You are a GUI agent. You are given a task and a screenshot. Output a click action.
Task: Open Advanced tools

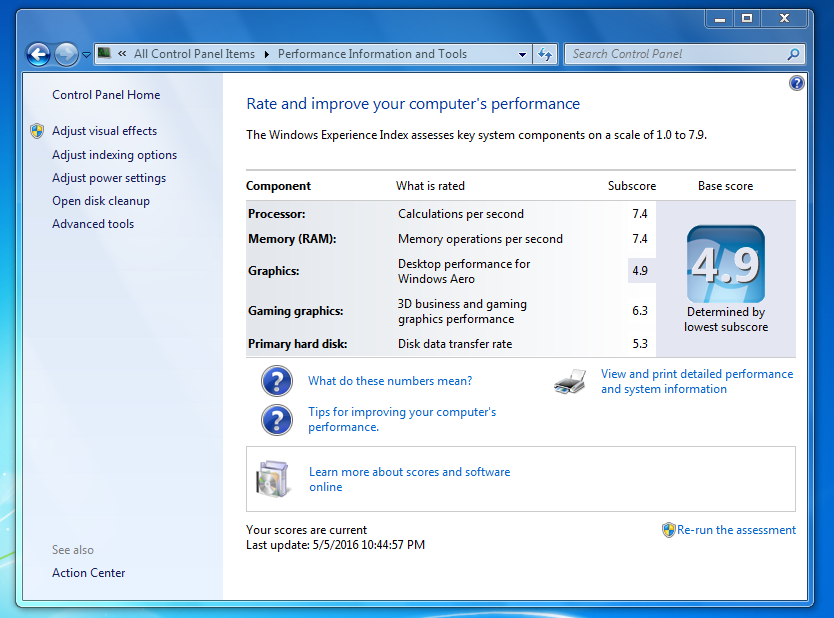93,224
